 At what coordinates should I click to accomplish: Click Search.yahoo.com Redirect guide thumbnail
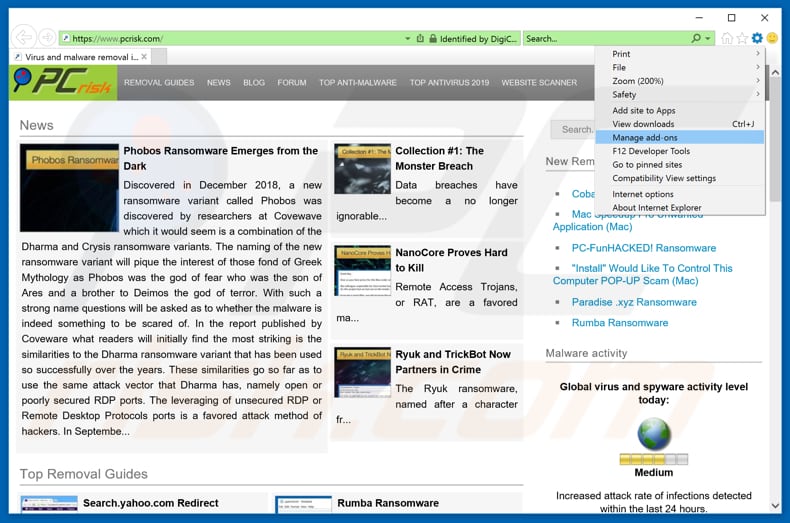(49, 504)
